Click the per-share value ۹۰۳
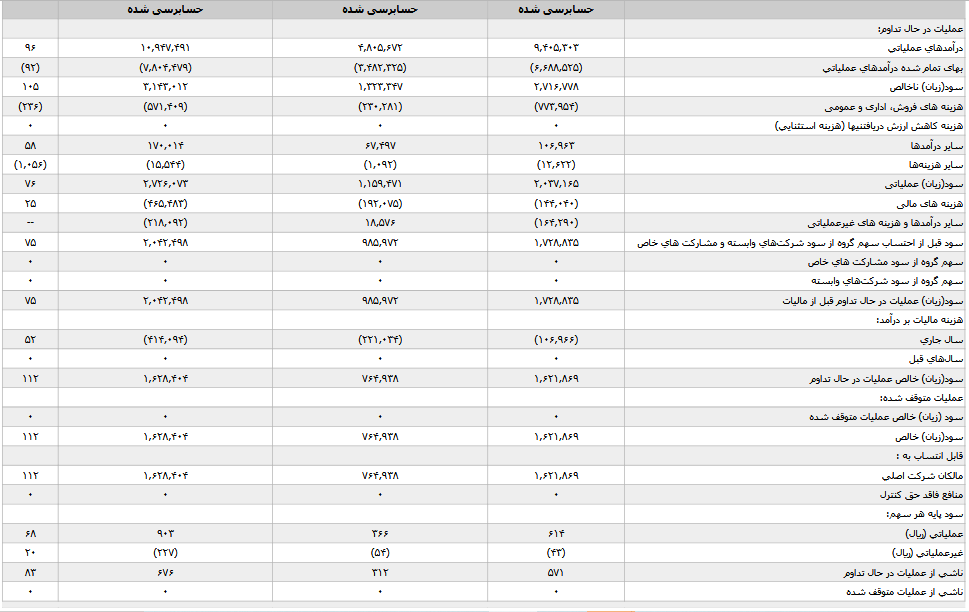The height and width of the screenshot is (612, 969). tap(165, 533)
